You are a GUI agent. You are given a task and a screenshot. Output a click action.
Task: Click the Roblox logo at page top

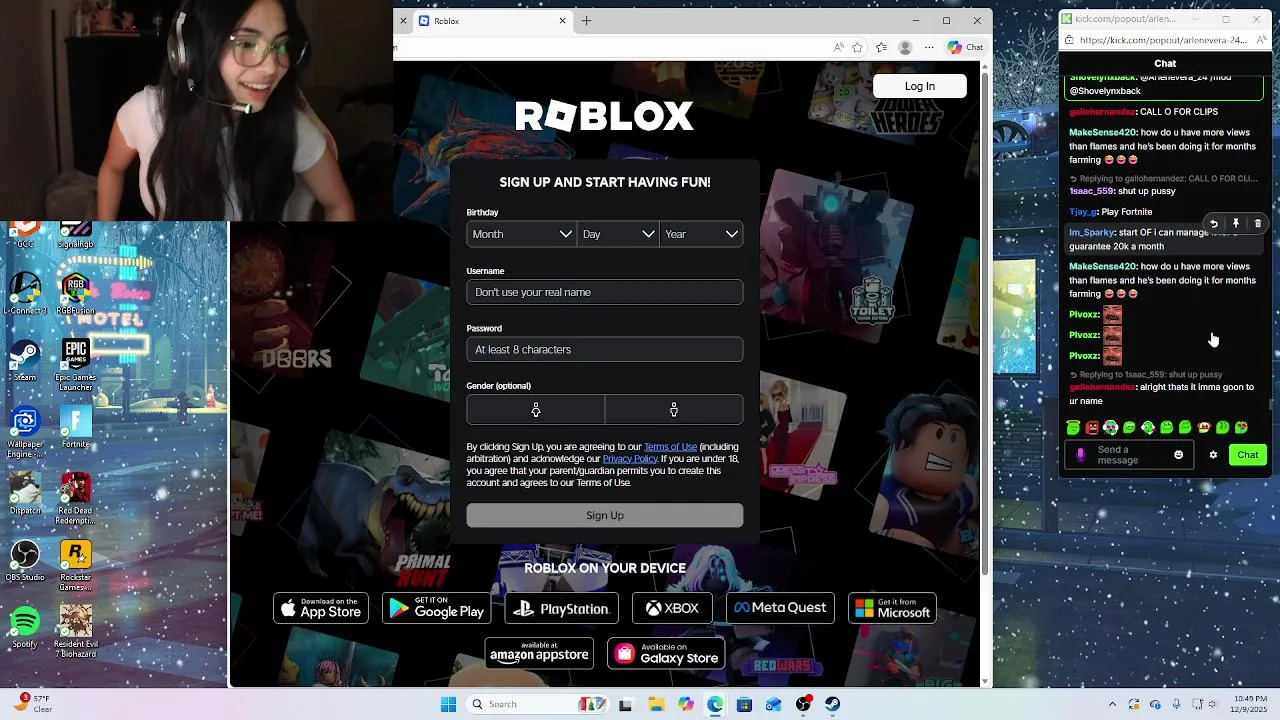pyautogui.click(x=604, y=116)
